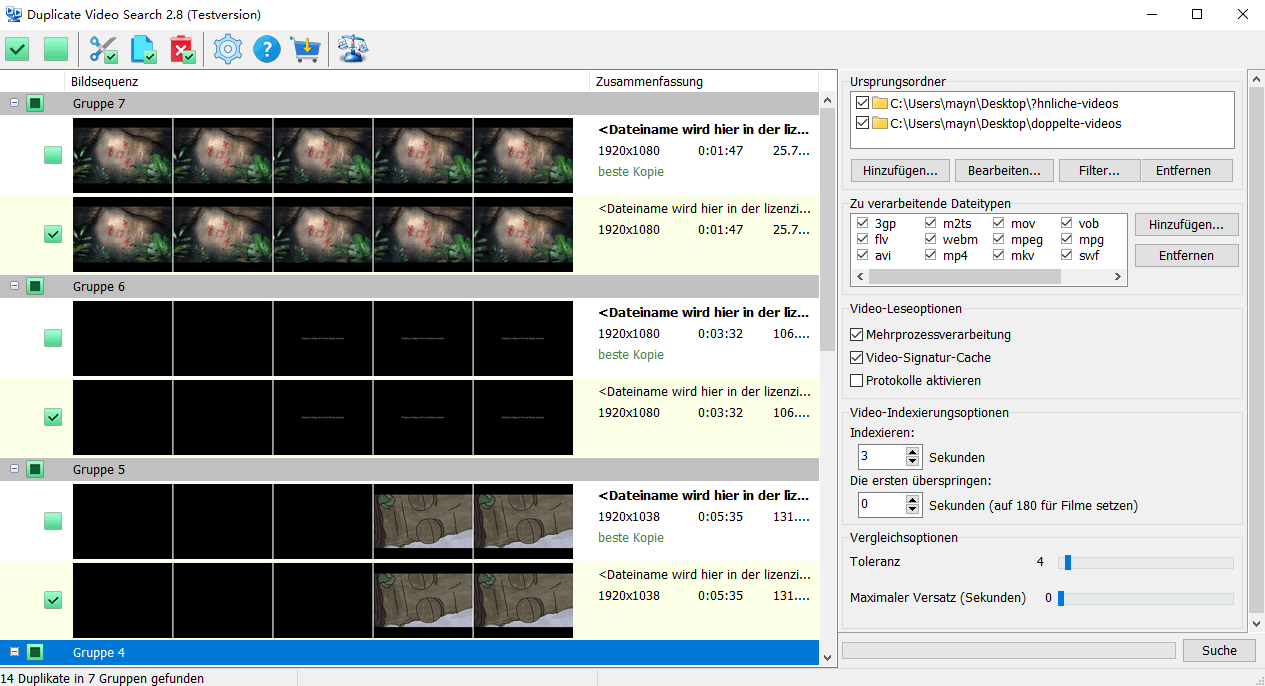
Task: Toggle the Gruppe 6 group checkbox
Action: pyautogui.click(x=35, y=286)
